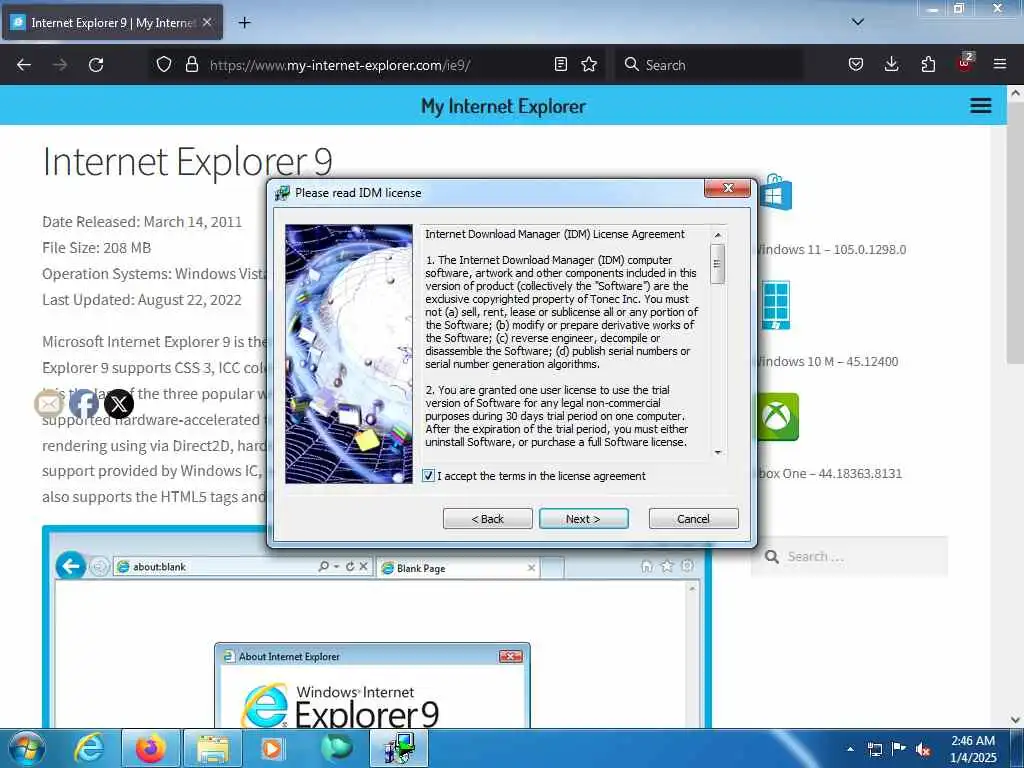
Task: Show hidden system tray icons
Action: 850,749
